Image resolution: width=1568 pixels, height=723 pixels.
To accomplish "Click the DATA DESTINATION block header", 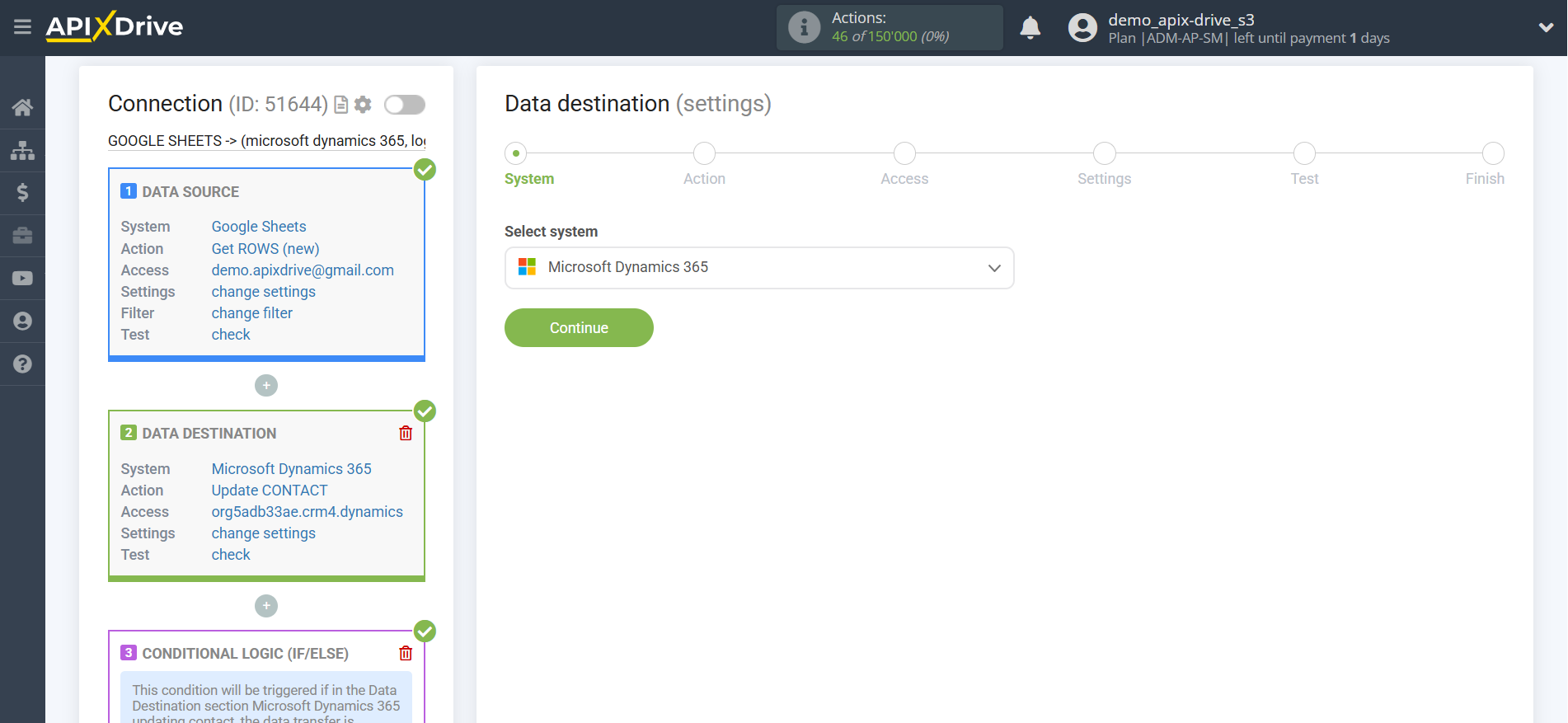I will pyautogui.click(x=209, y=434).
